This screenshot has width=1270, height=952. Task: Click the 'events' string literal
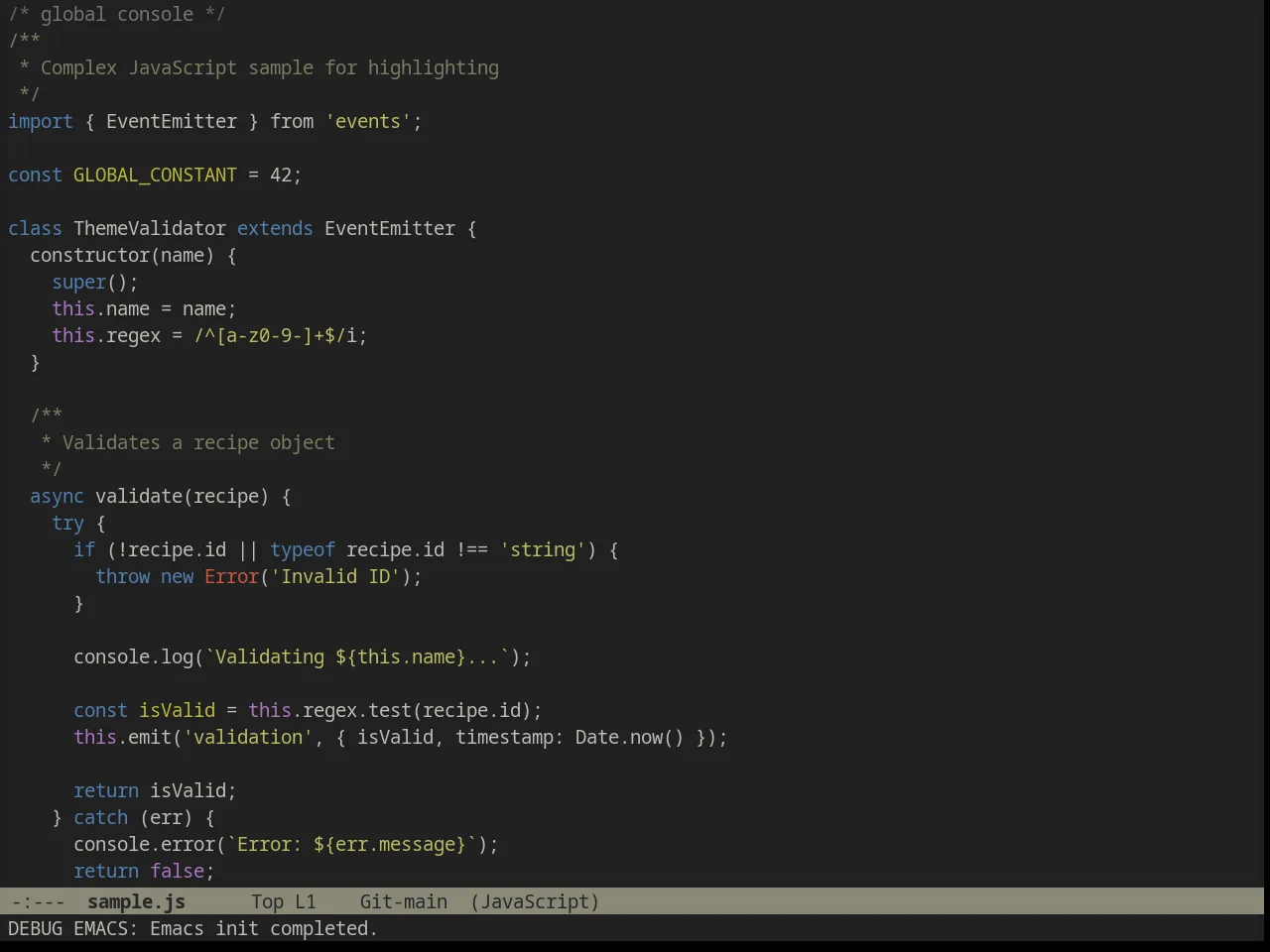coord(368,121)
